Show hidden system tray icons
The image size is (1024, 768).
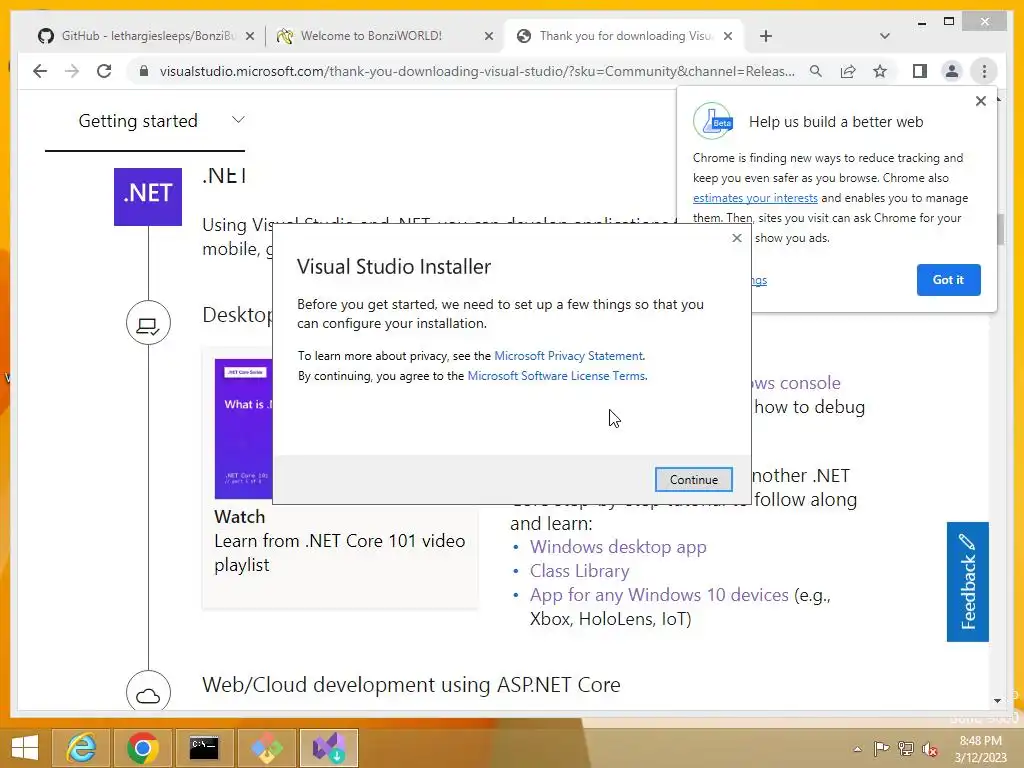tap(857, 749)
